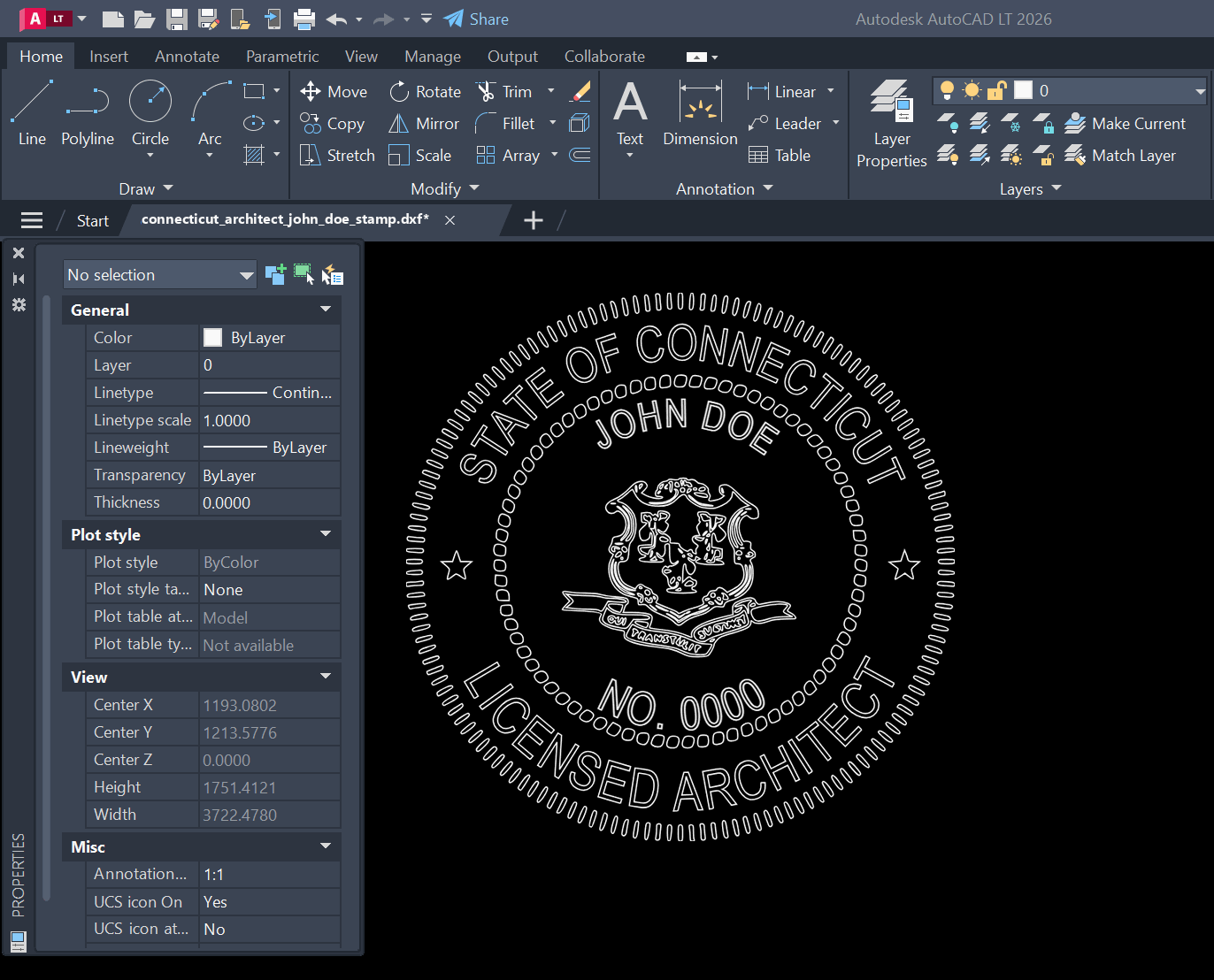Click the layer Lock icon in Layers panel
Viewport: 1214px width, 980px height.
point(1043,123)
